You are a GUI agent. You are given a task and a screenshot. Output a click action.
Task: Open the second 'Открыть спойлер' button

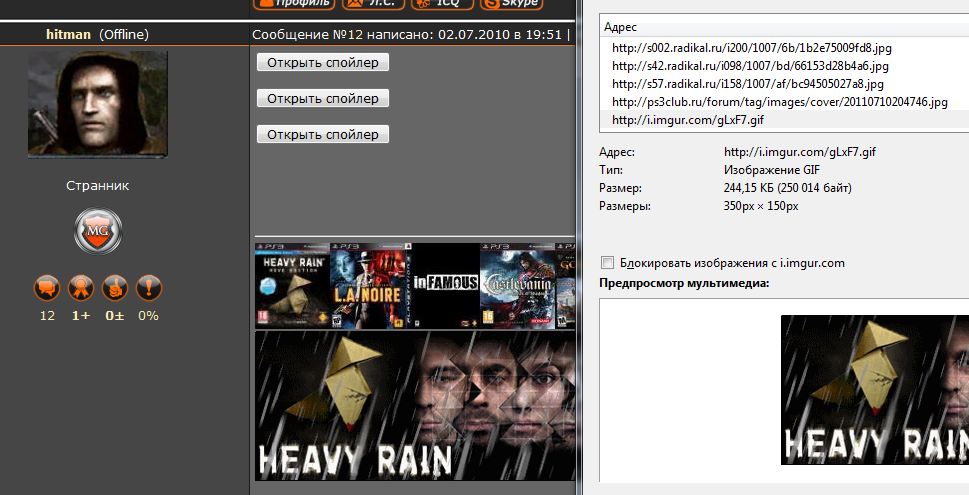click(323, 98)
